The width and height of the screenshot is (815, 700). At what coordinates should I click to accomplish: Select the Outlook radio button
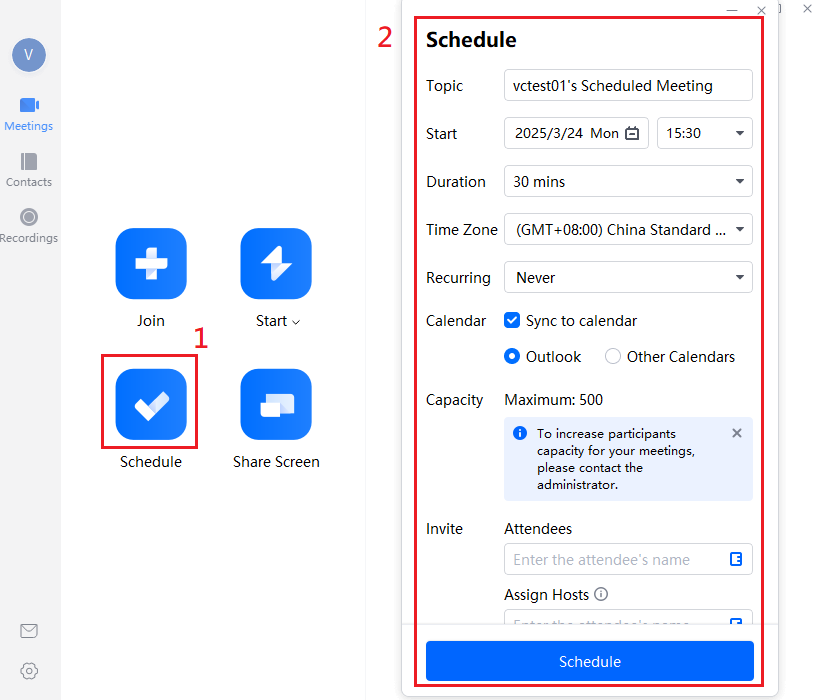[512, 356]
